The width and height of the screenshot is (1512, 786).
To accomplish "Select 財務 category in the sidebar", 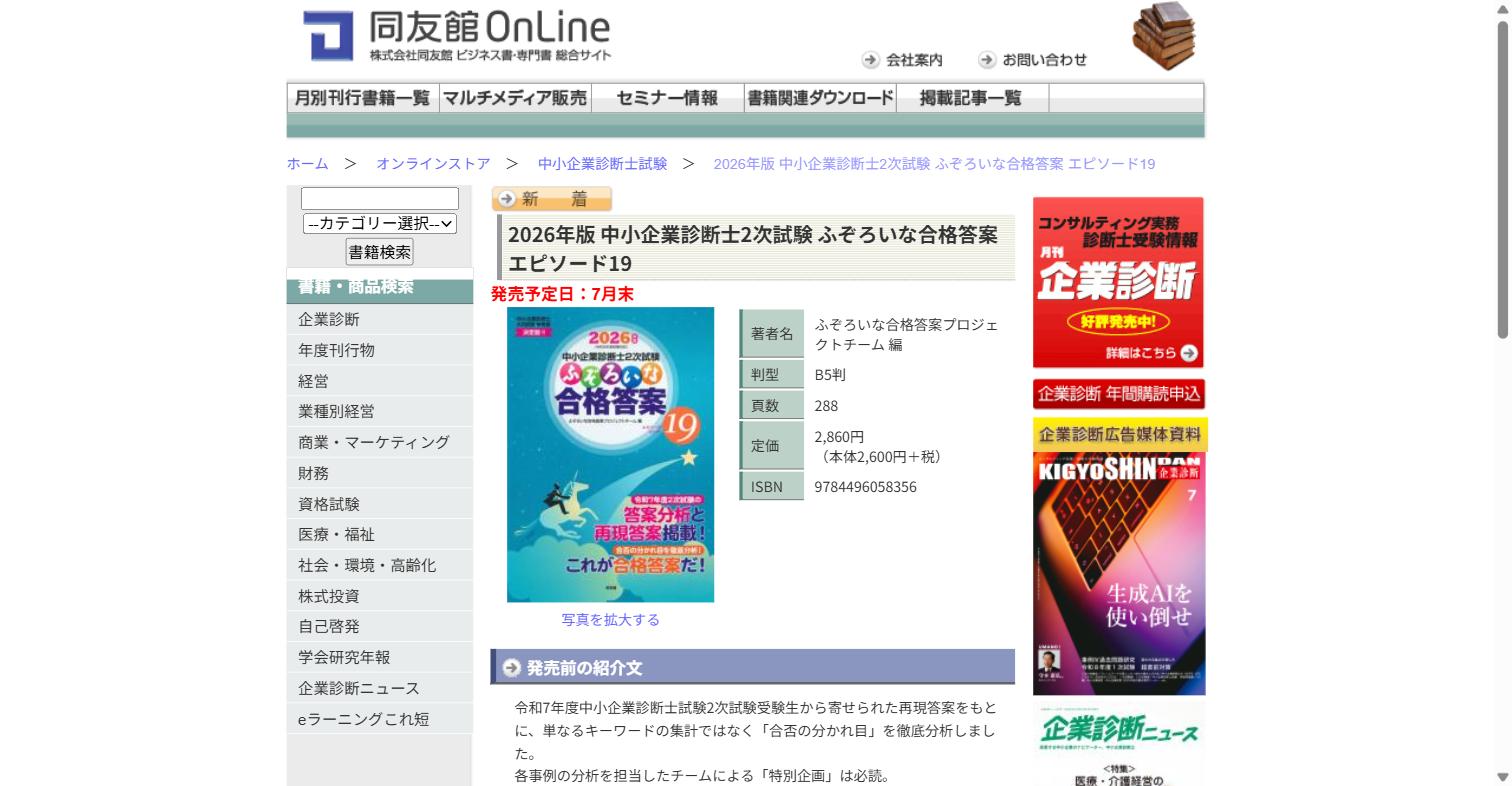I will [x=380, y=473].
